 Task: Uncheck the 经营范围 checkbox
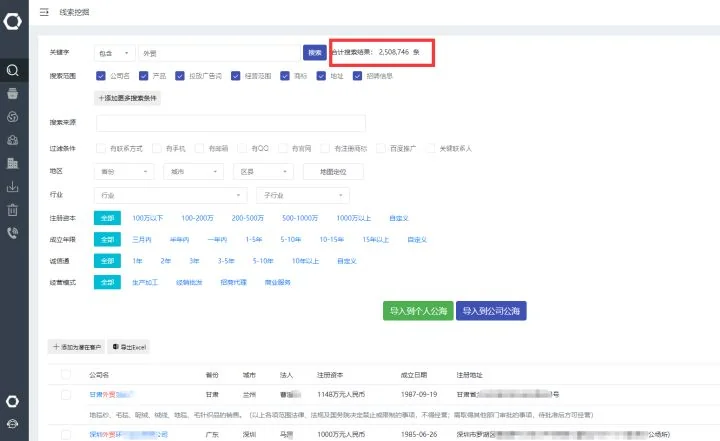point(236,76)
